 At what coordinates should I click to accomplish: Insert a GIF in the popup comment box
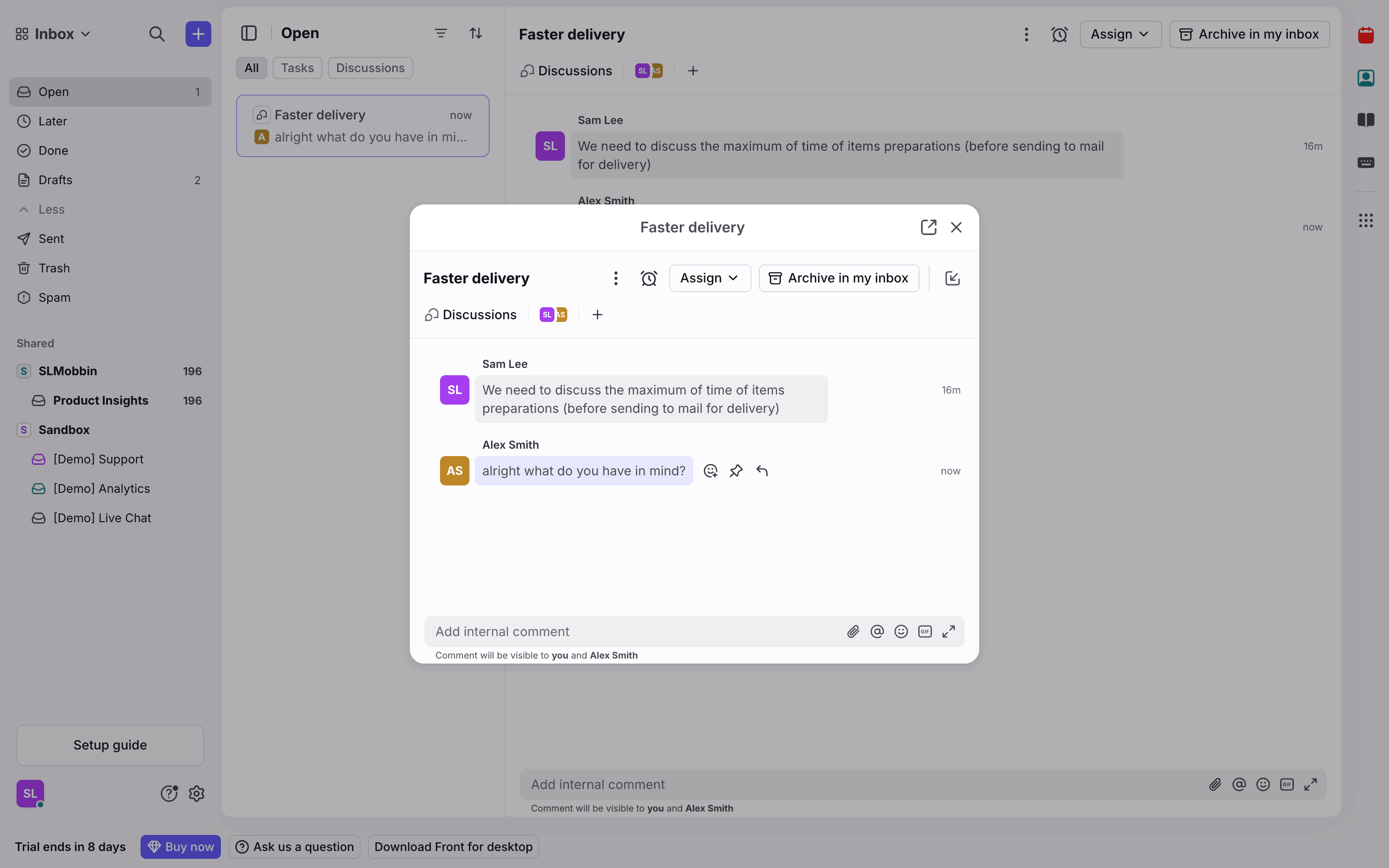925,631
